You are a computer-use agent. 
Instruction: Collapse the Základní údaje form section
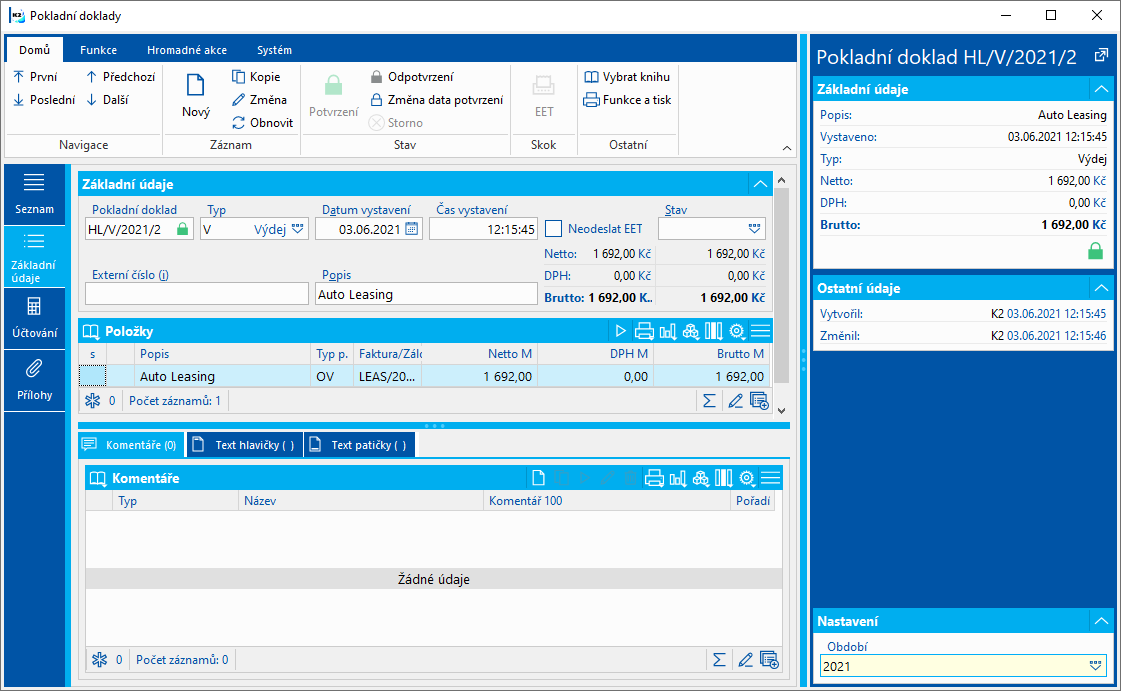click(x=760, y=184)
